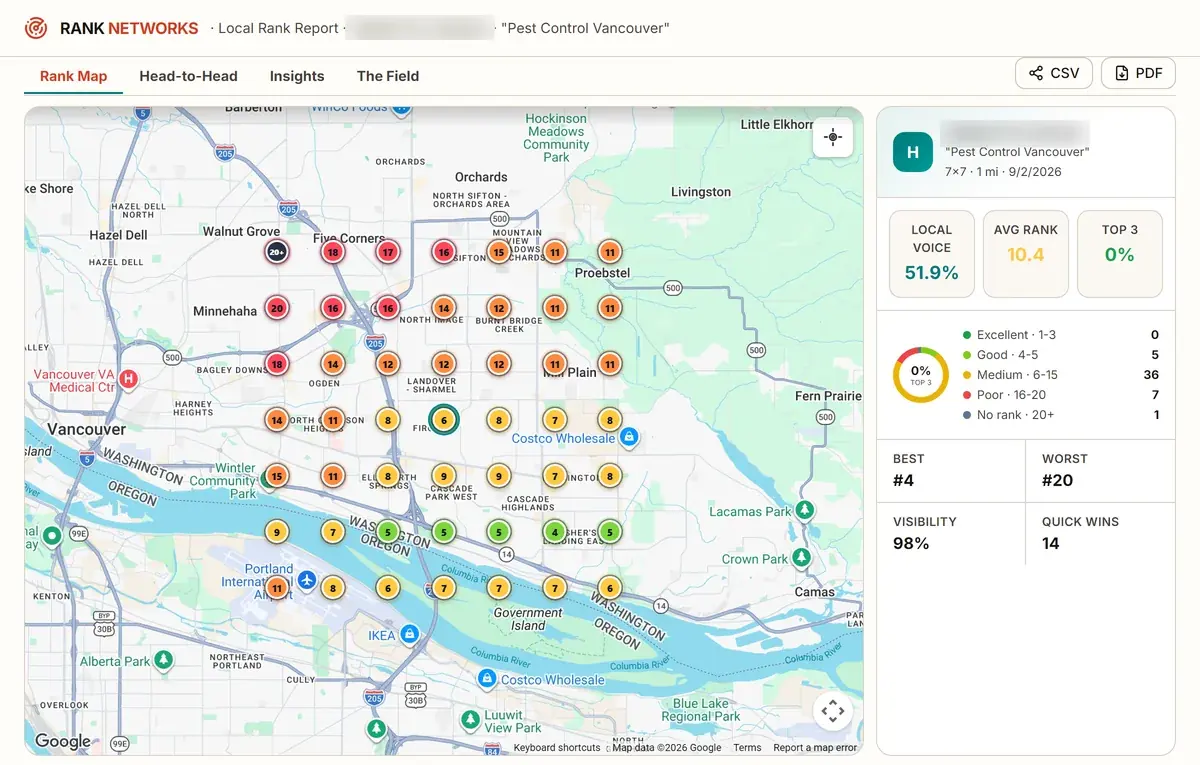Switch to the Rank Map tab
The image size is (1200, 765).
click(73, 76)
